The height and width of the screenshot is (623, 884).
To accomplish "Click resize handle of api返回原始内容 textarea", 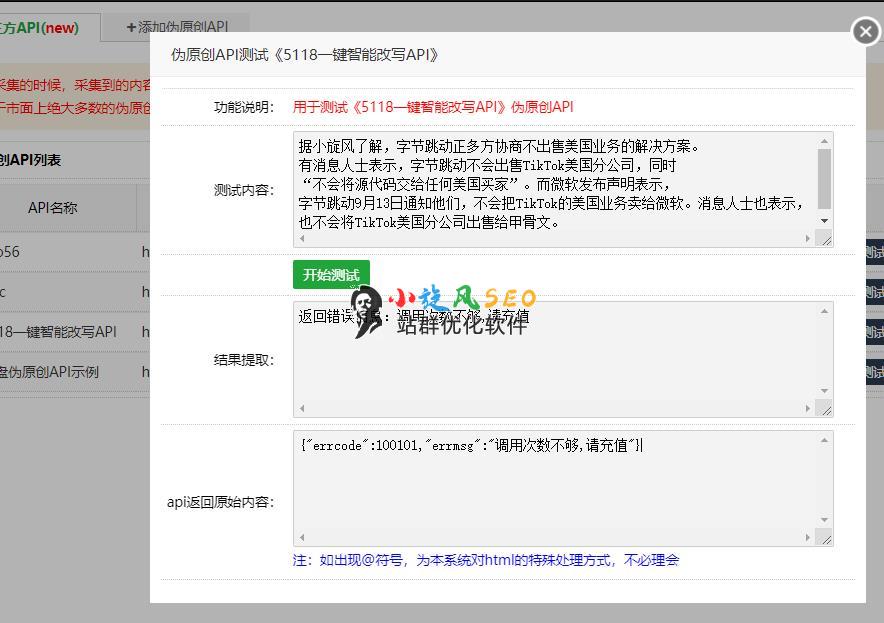I will click(825, 538).
